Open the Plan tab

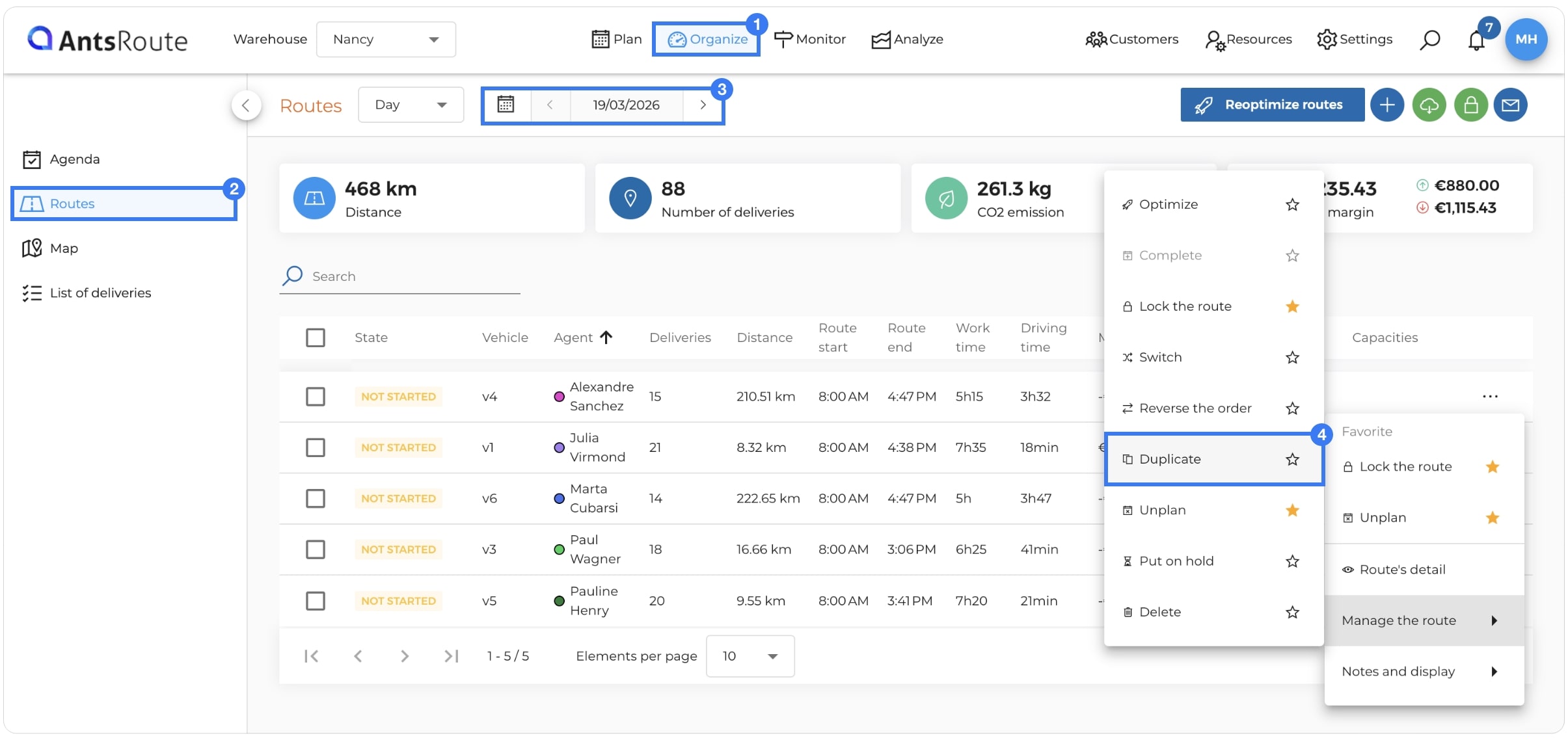tap(616, 39)
